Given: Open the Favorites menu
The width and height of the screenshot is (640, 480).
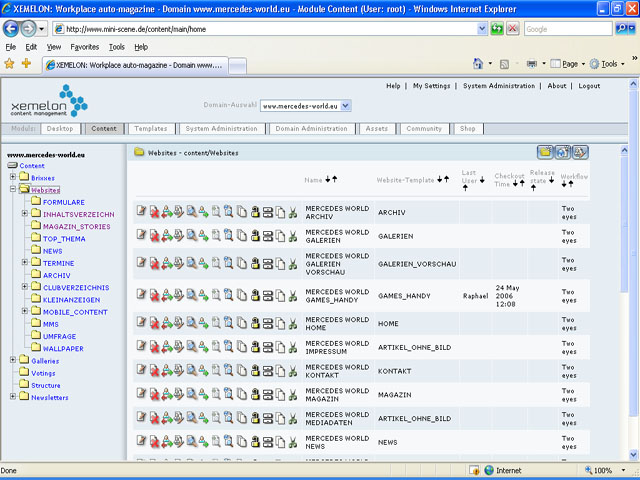Looking at the screenshot, I should (84, 47).
